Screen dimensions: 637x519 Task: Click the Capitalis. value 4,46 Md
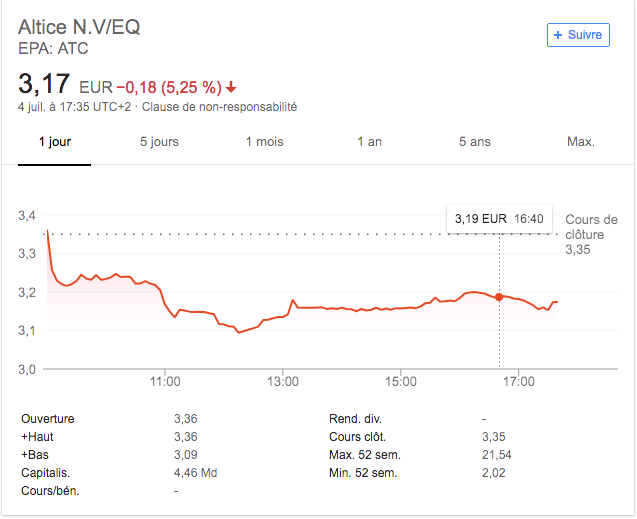pyautogui.click(x=195, y=473)
